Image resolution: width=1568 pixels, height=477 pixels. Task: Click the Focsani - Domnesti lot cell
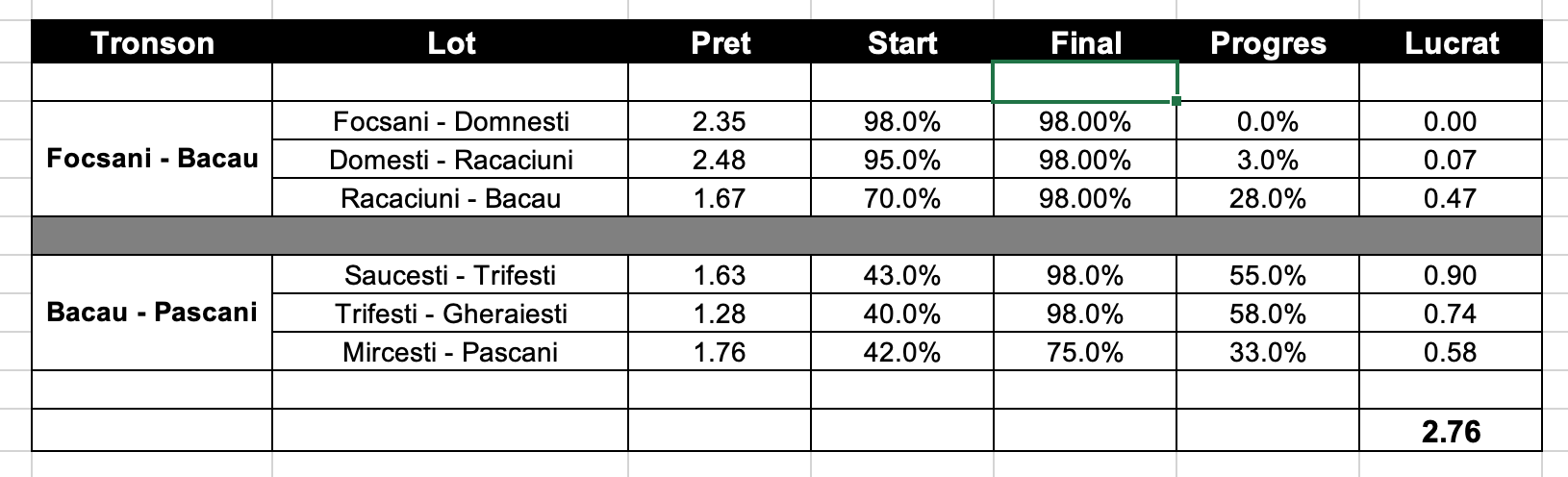tap(450, 121)
